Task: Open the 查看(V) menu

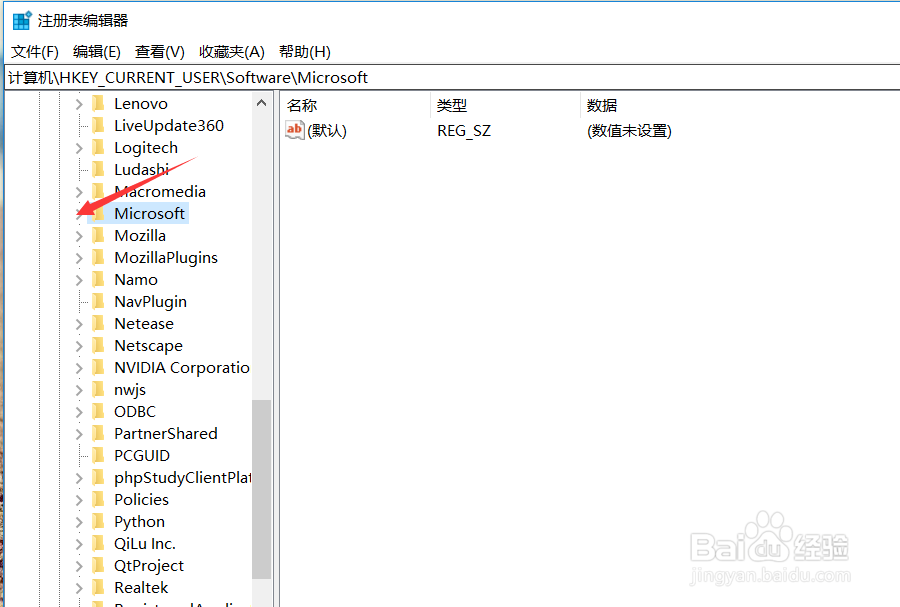Action: click(x=157, y=51)
